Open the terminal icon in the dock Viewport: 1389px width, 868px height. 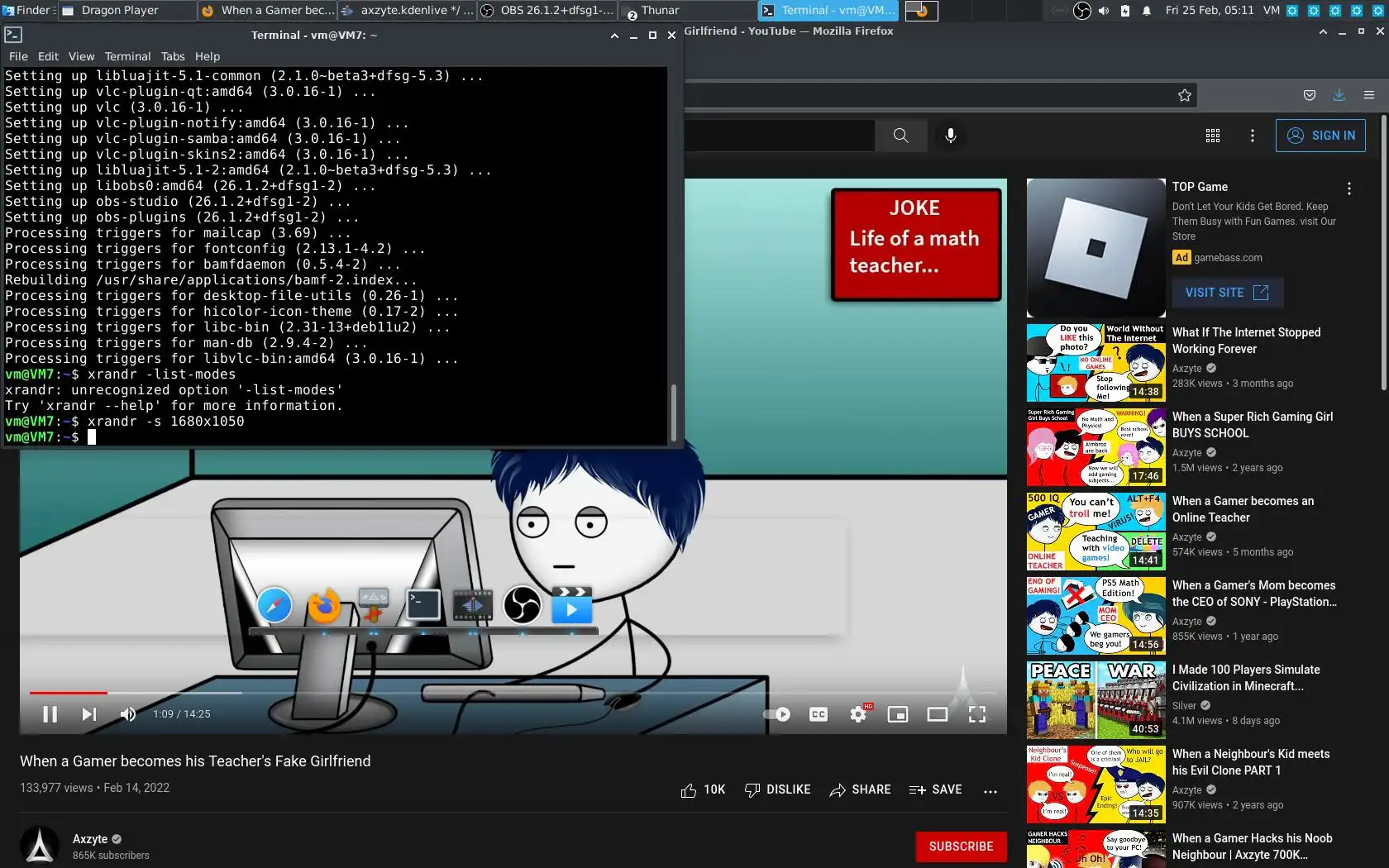click(x=423, y=605)
